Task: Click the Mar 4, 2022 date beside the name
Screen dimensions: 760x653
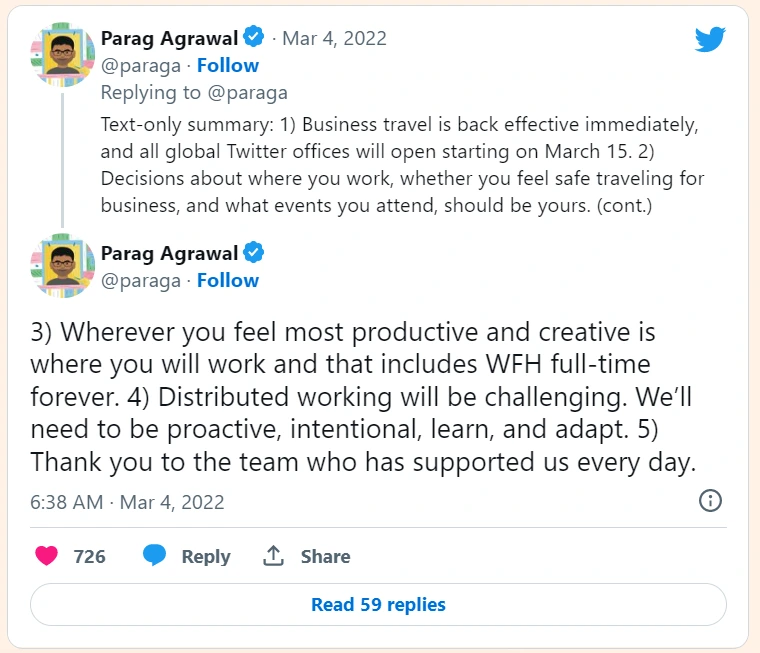Action: pos(334,38)
